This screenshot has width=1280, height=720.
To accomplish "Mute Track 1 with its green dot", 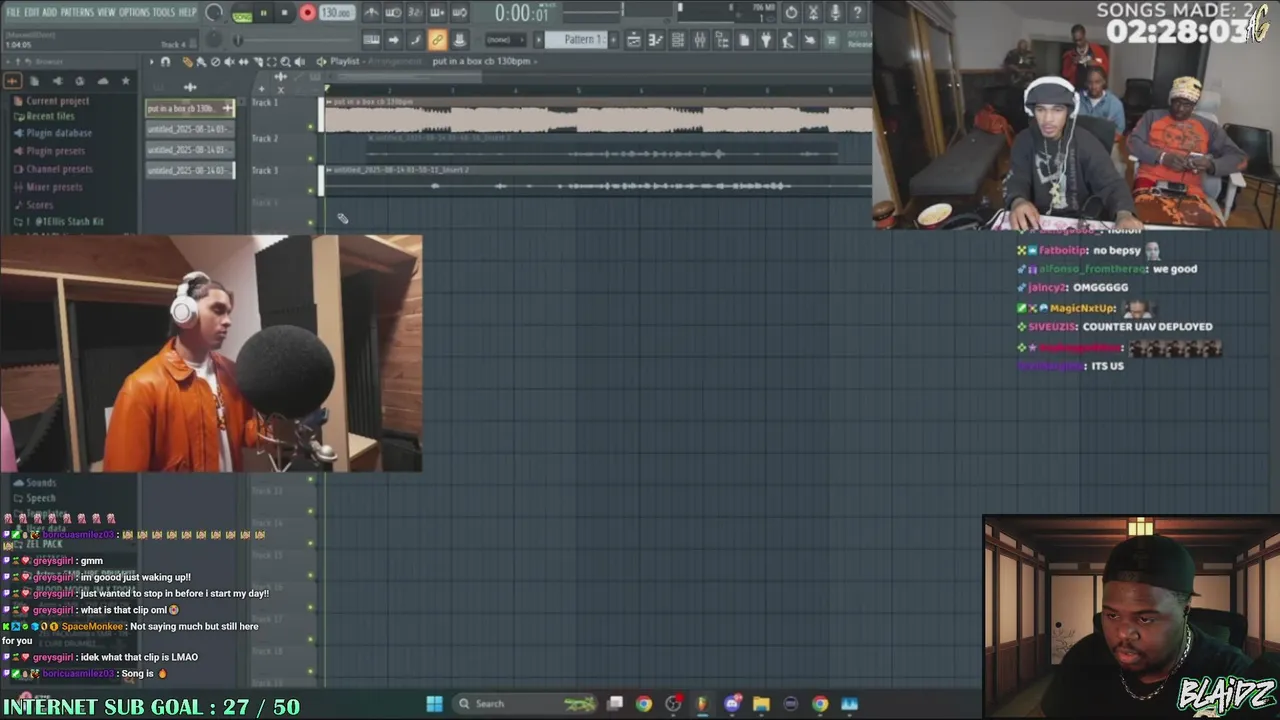I will pos(311,126).
